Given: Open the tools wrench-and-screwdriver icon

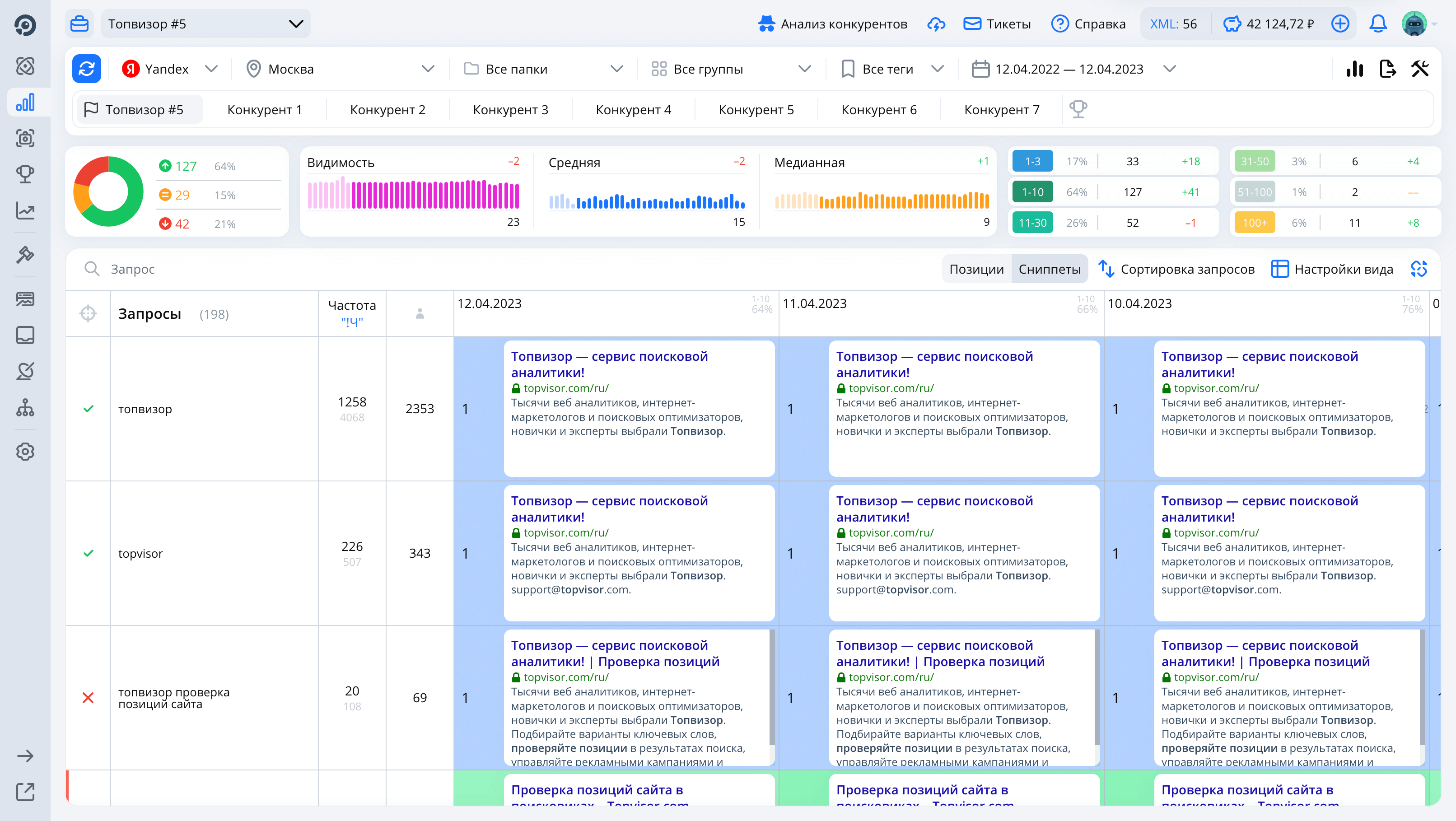Looking at the screenshot, I should [x=1420, y=69].
